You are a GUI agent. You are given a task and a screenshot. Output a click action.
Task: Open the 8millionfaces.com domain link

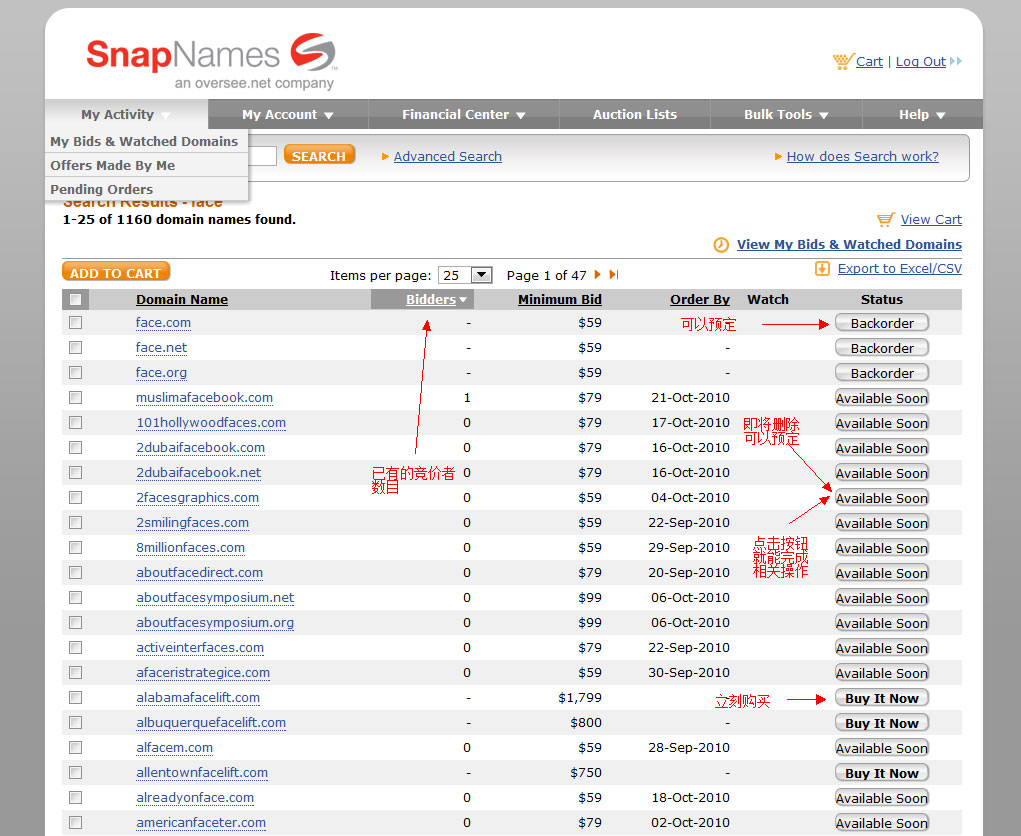[191, 548]
